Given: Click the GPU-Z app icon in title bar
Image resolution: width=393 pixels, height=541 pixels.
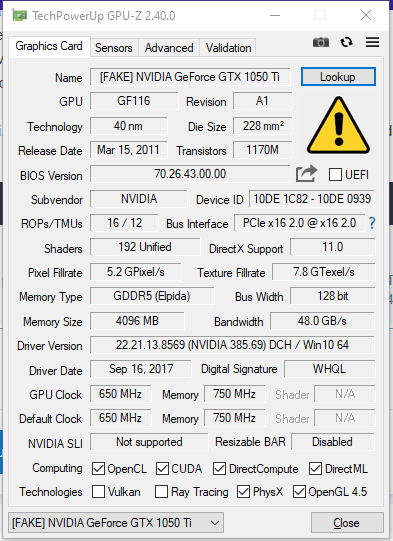Looking at the screenshot, I should (x=19, y=16).
